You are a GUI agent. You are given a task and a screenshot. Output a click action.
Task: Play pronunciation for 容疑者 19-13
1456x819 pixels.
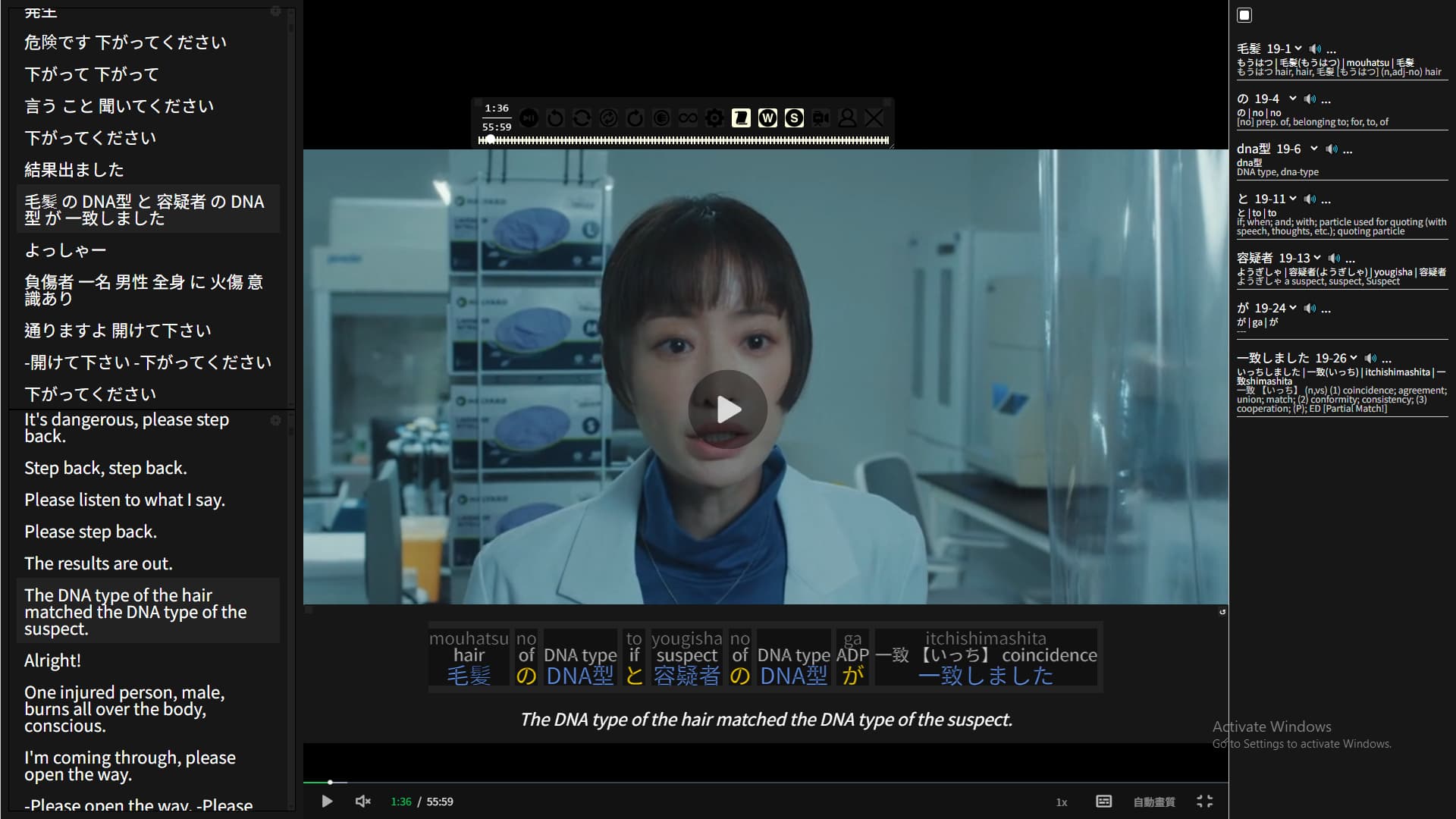pos(1334,258)
